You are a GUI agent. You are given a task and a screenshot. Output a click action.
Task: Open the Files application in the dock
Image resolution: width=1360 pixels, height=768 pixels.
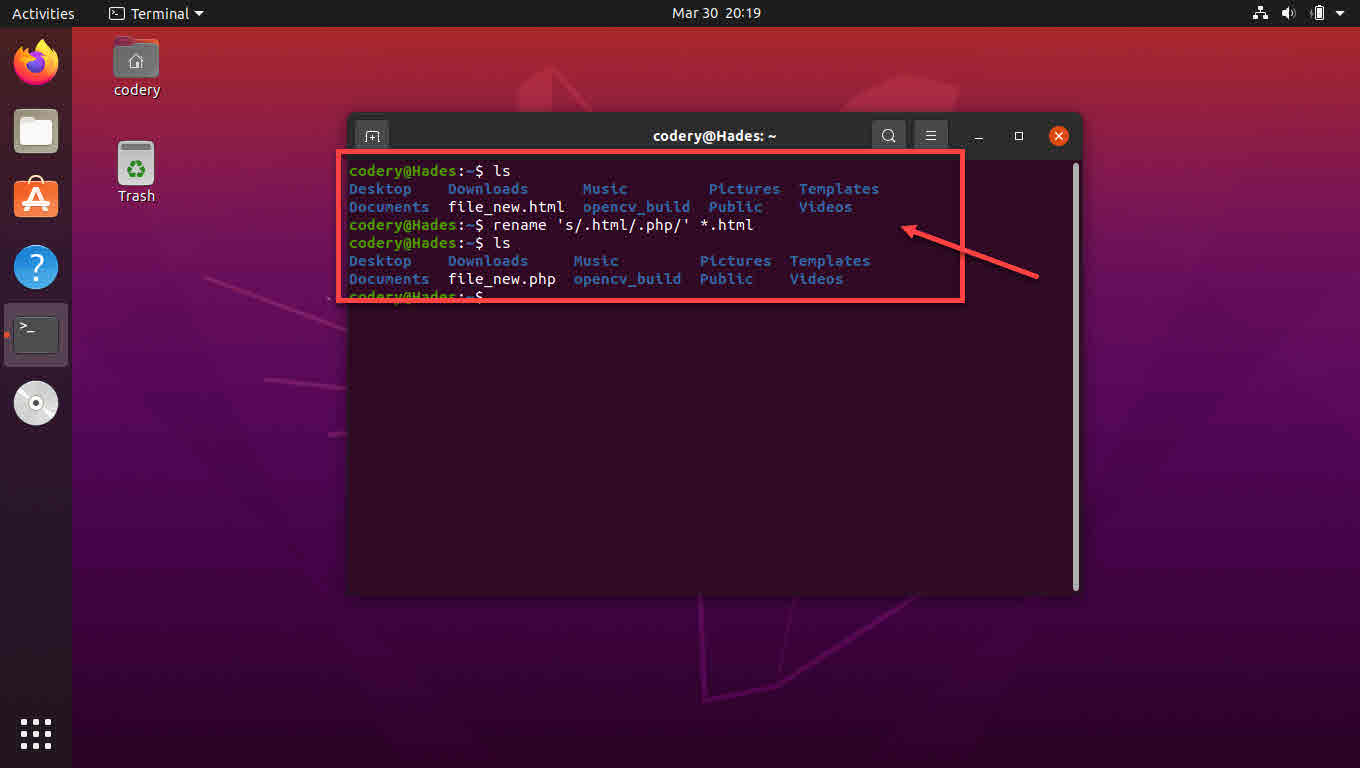[x=35, y=130]
